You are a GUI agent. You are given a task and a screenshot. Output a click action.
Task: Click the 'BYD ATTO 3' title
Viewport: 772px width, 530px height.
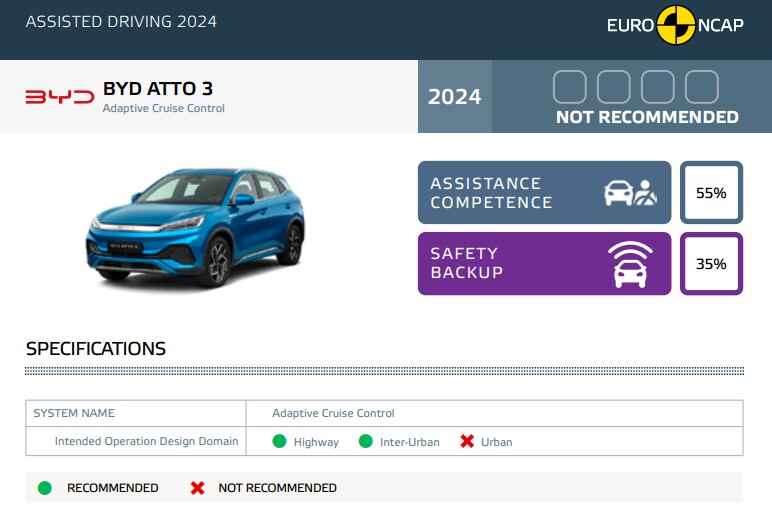click(x=158, y=89)
